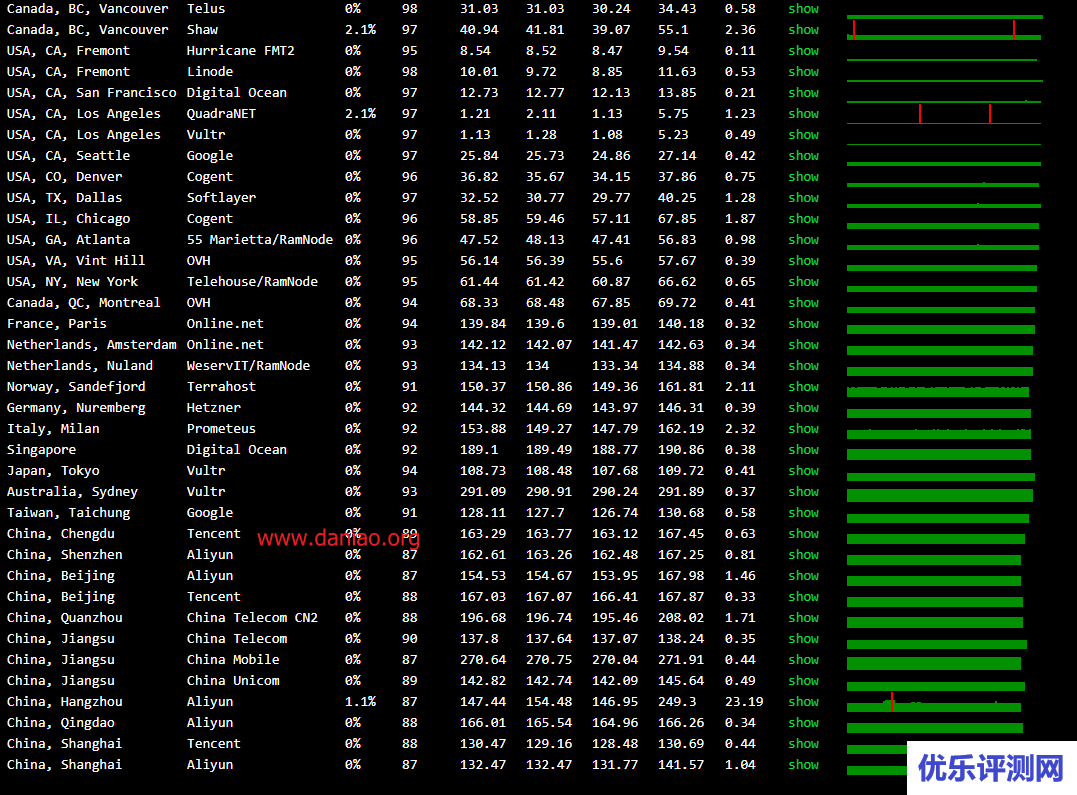Select the 249.3 worst latency value
Viewport: 1077px width, 795px height.
(677, 702)
